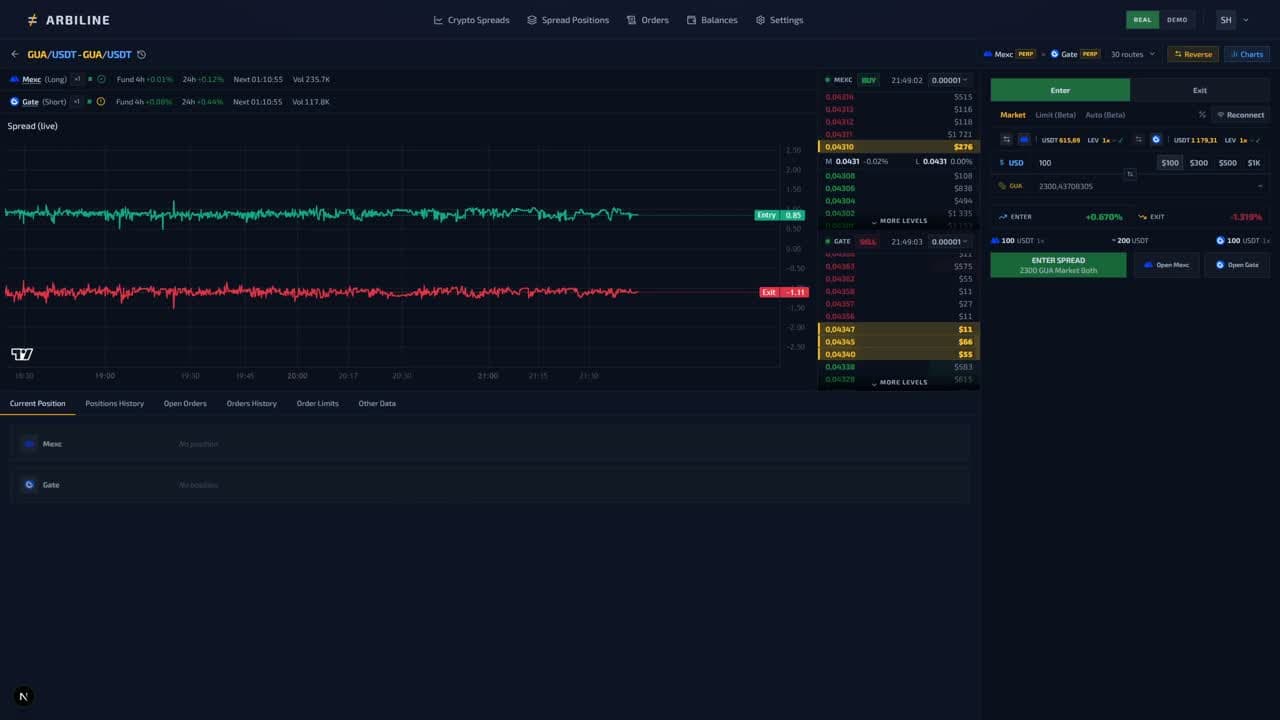The height and width of the screenshot is (720, 1280).
Task: Switch to Order Limits tab
Action: (317, 403)
